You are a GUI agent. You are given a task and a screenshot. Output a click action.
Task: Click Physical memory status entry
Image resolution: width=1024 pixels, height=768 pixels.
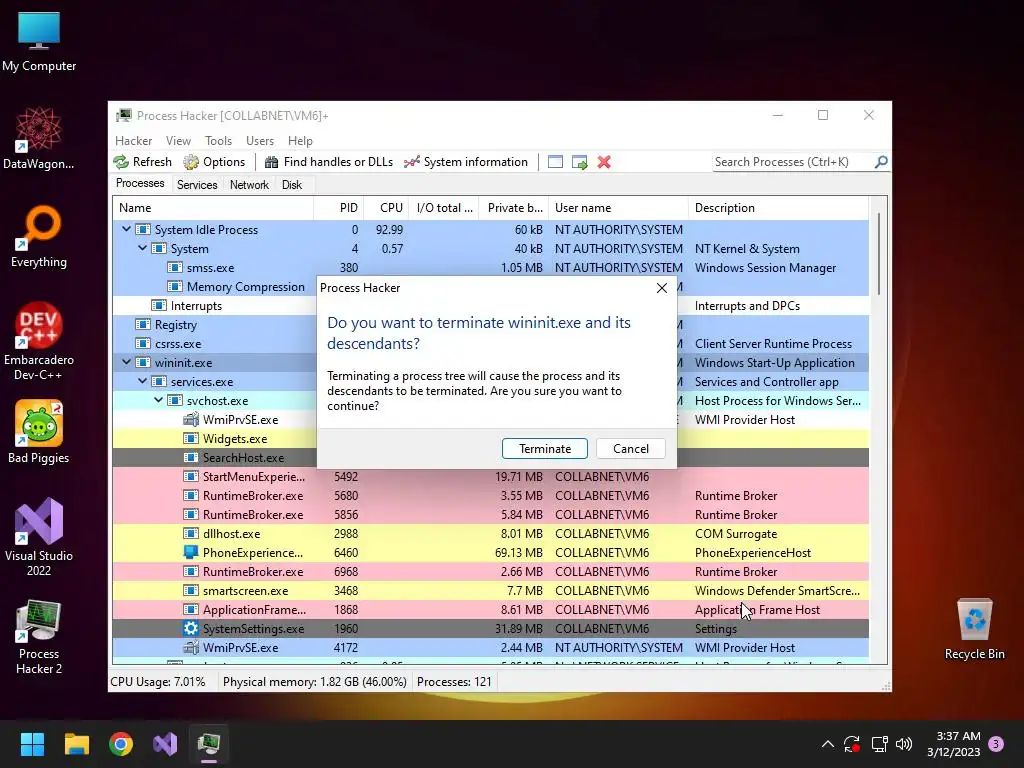[x=314, y=682]
